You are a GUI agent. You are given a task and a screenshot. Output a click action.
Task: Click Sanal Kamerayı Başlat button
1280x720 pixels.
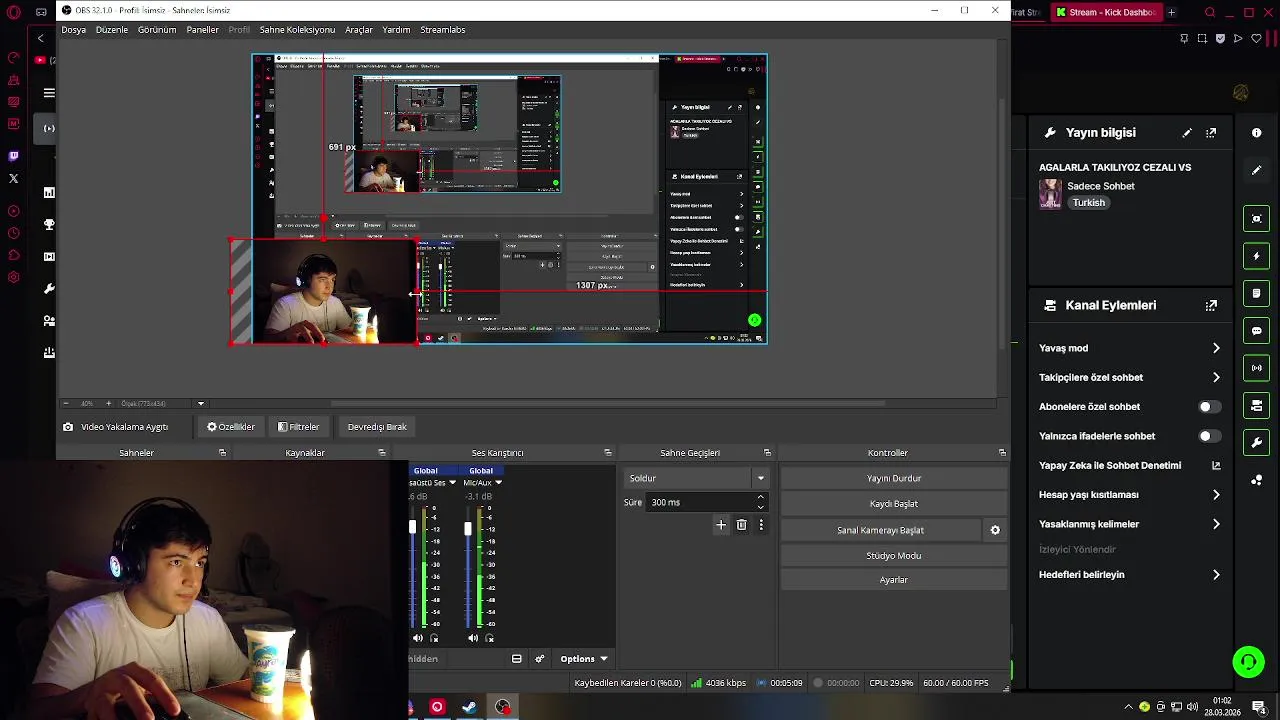point(880,530)
